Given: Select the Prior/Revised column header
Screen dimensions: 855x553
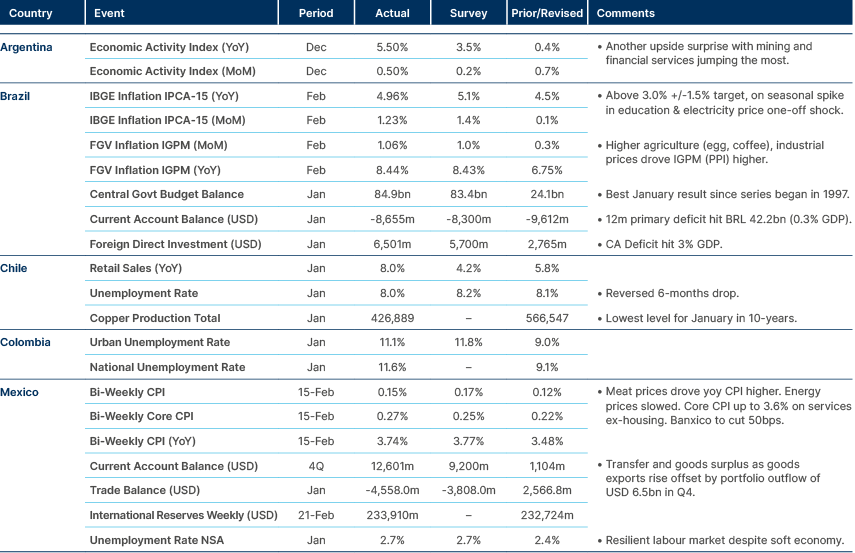Looking at the screenshot, I should click(x=546, y=14).
